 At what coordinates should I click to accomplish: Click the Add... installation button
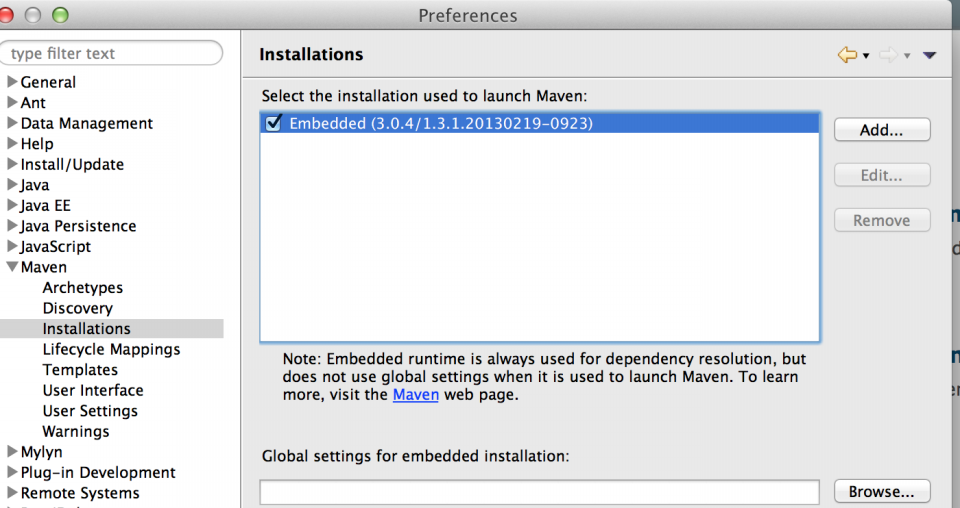[881, 130]
